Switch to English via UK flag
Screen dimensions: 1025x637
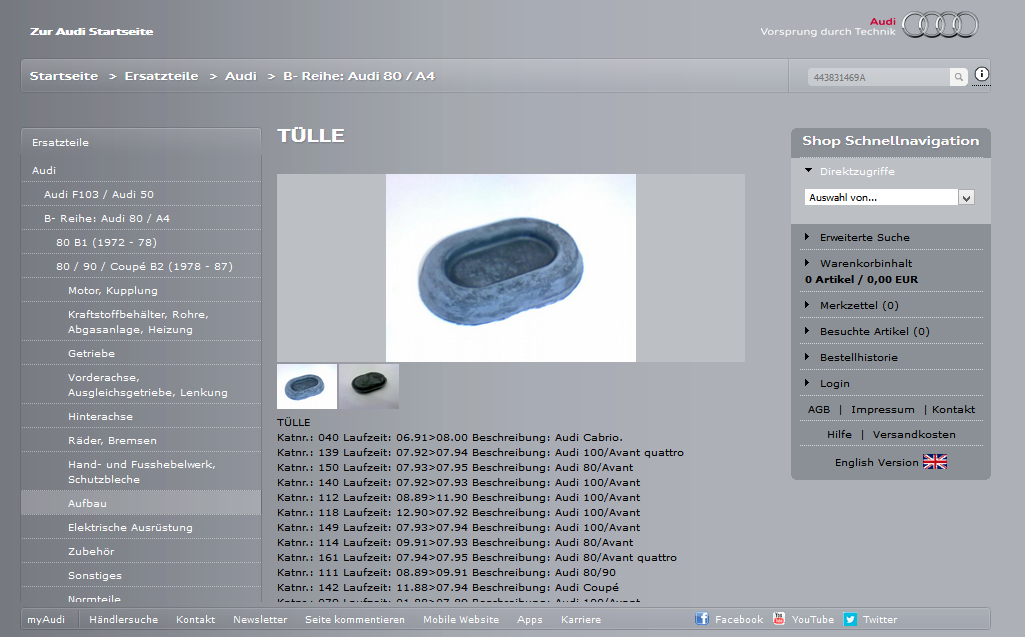[x=934, y=462]
